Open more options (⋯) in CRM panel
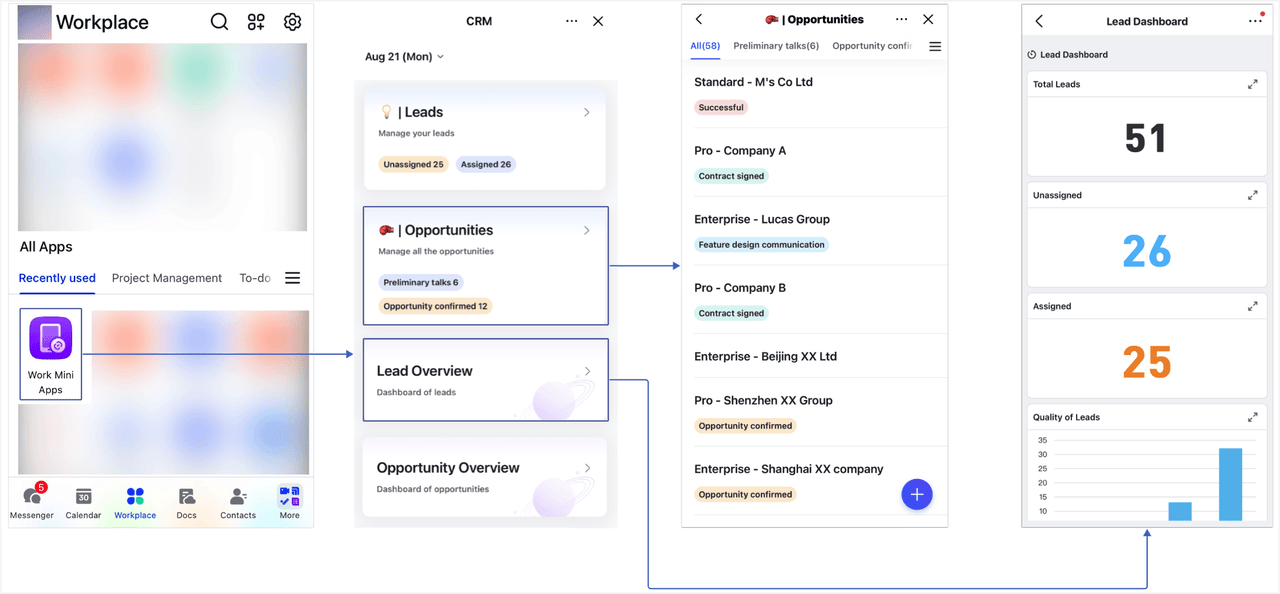Screen dimensions: 1280x594 click(x=571, y=21)
